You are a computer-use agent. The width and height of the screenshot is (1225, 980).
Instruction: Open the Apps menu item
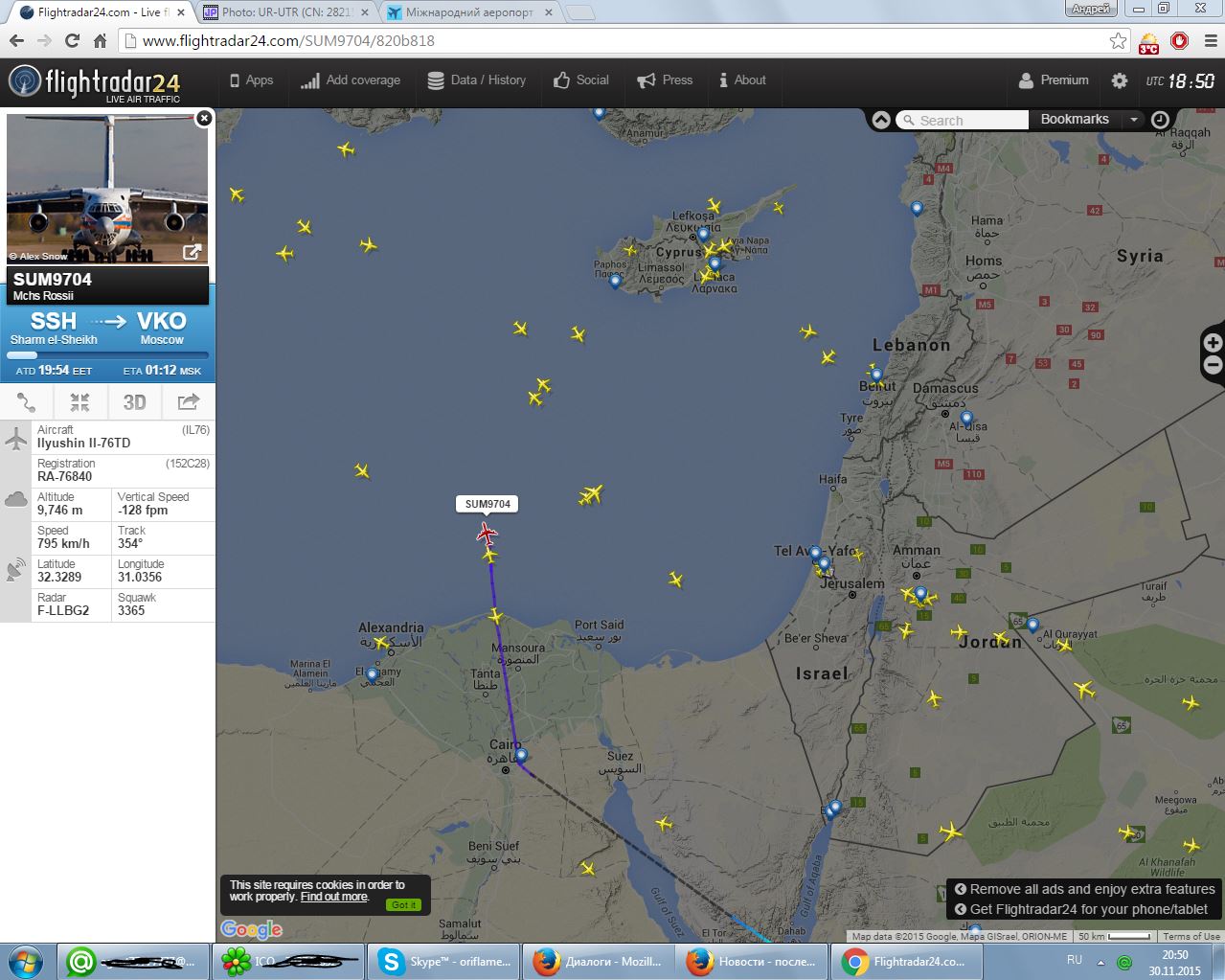tap(251, 80)
